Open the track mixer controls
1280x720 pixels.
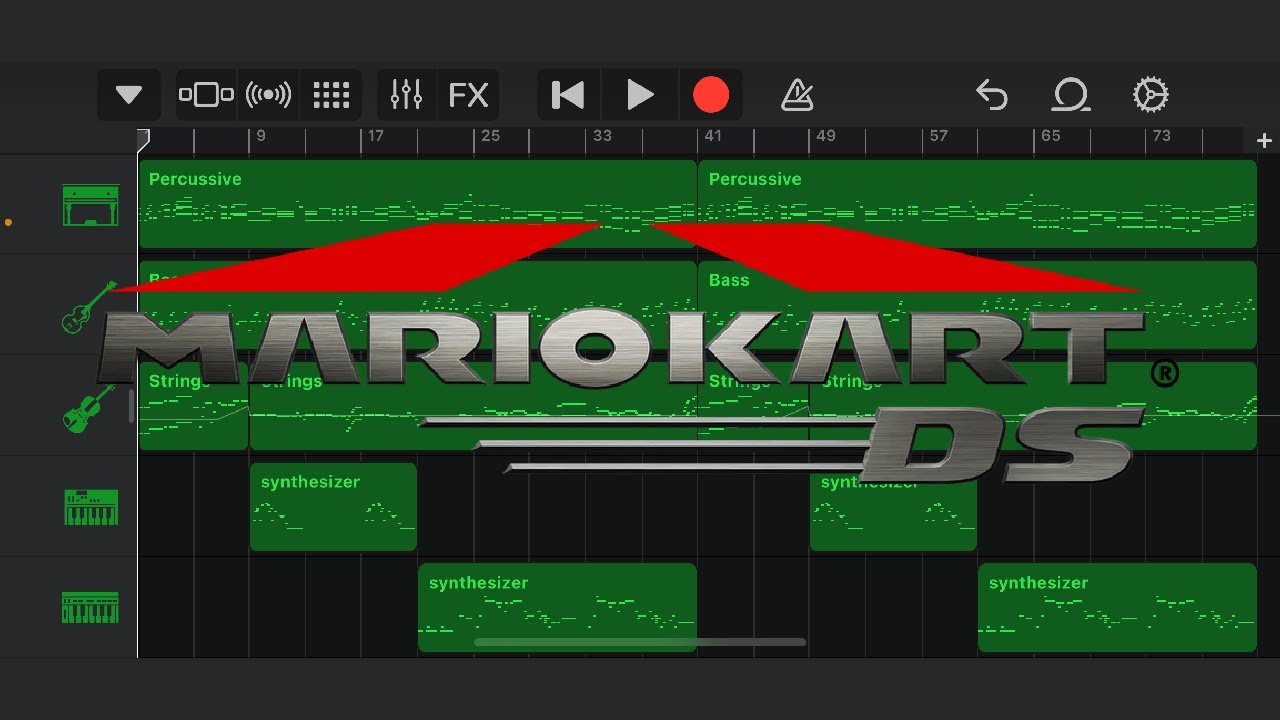coord(406,95)
